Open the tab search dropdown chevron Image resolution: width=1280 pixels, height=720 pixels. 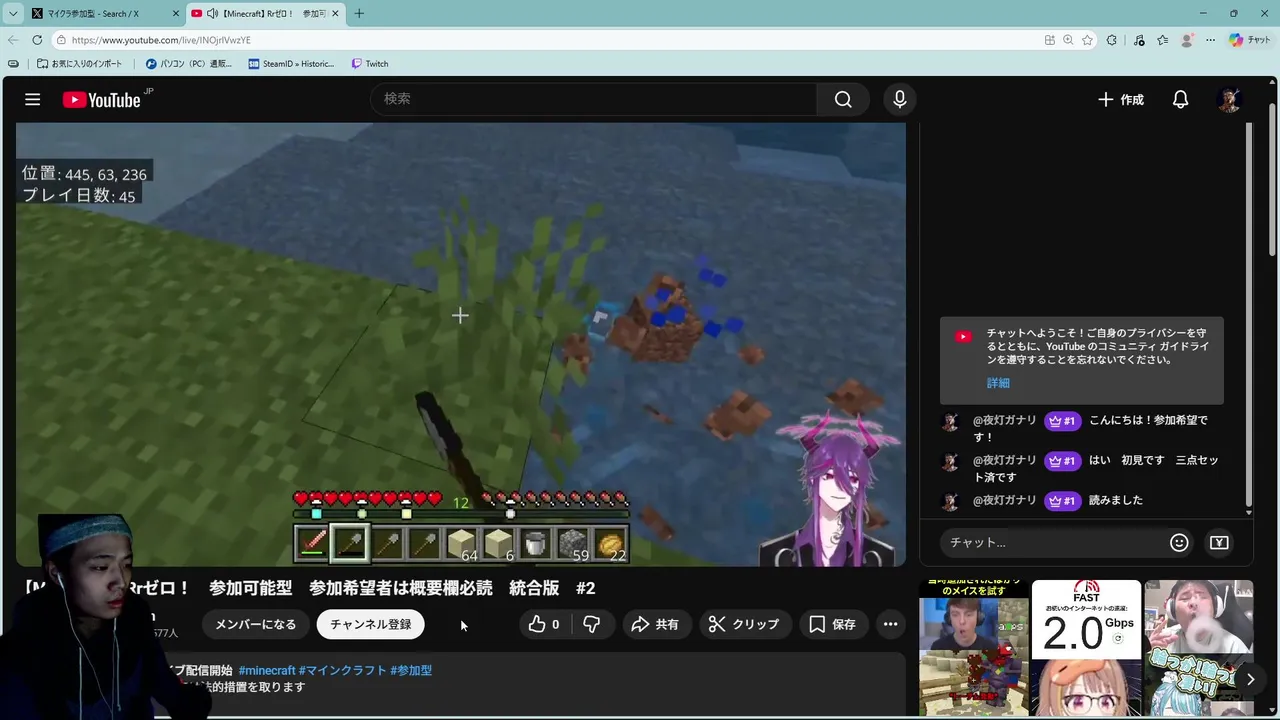click(x=13, y=14)
